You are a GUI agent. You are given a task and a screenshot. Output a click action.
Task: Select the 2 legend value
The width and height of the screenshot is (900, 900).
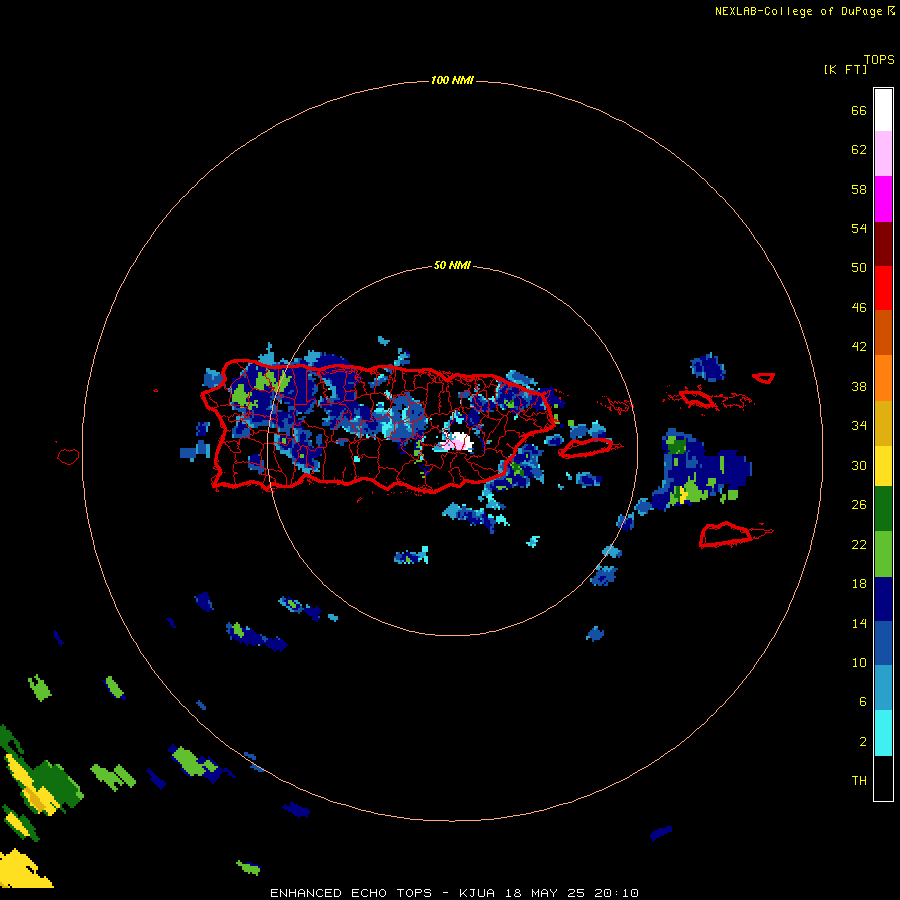click(x=863, y=742)
